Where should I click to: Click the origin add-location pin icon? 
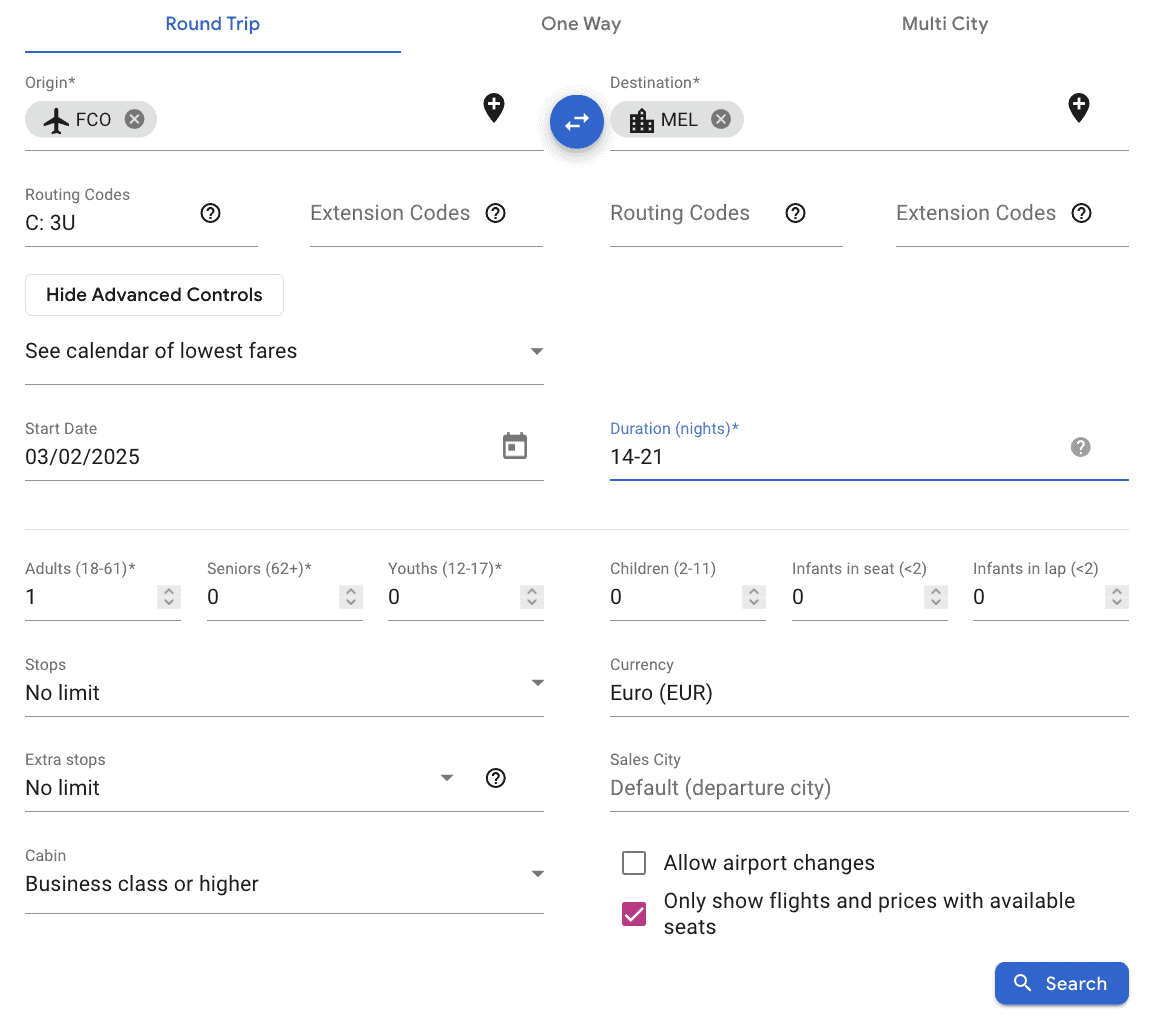[494, 108]
